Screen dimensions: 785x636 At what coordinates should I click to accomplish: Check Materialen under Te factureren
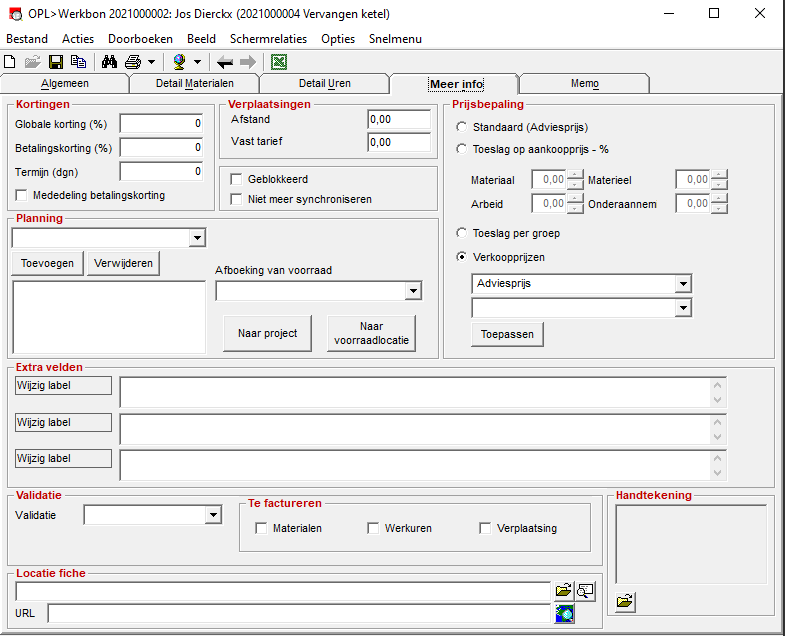pyautogui.click(x=261, y=528)
